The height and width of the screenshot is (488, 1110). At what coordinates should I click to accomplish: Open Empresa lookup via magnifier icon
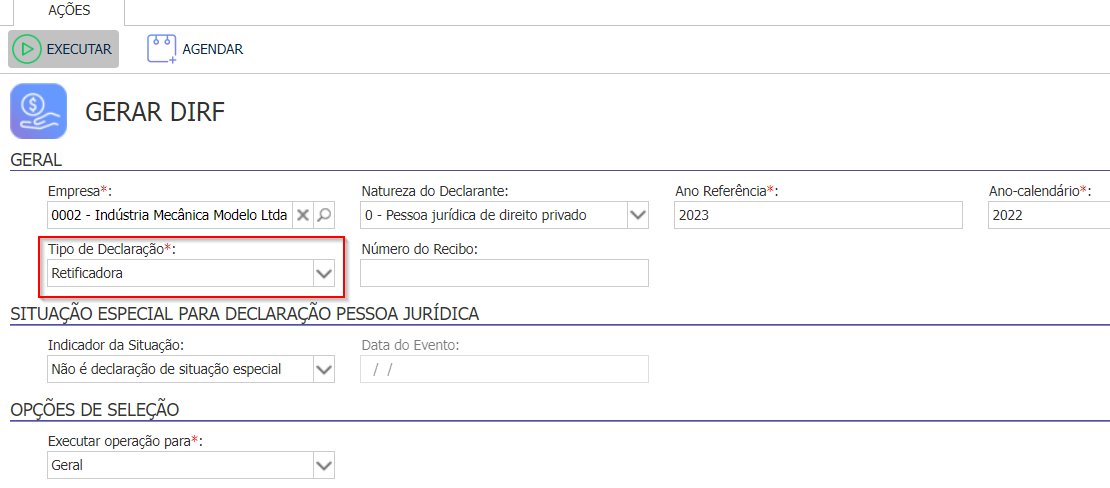click(324, 215)
